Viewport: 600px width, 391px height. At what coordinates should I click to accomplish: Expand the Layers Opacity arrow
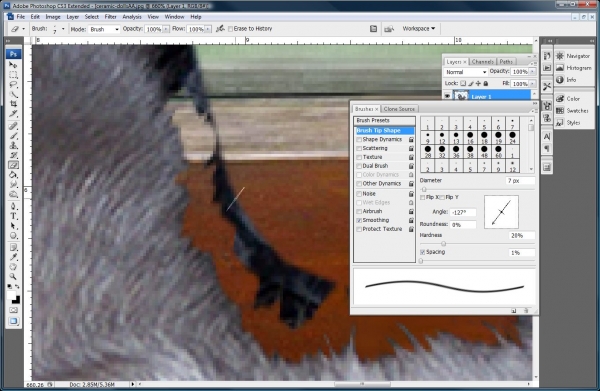pos(532,72)
